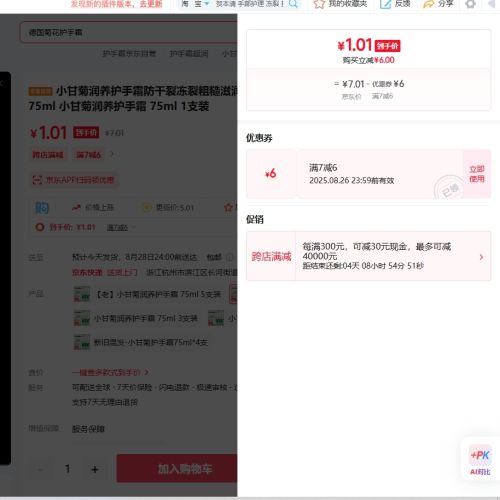Click the 每满300元，可减30元现金 promotion text
The image size is (500, 500).
(377, 251)
